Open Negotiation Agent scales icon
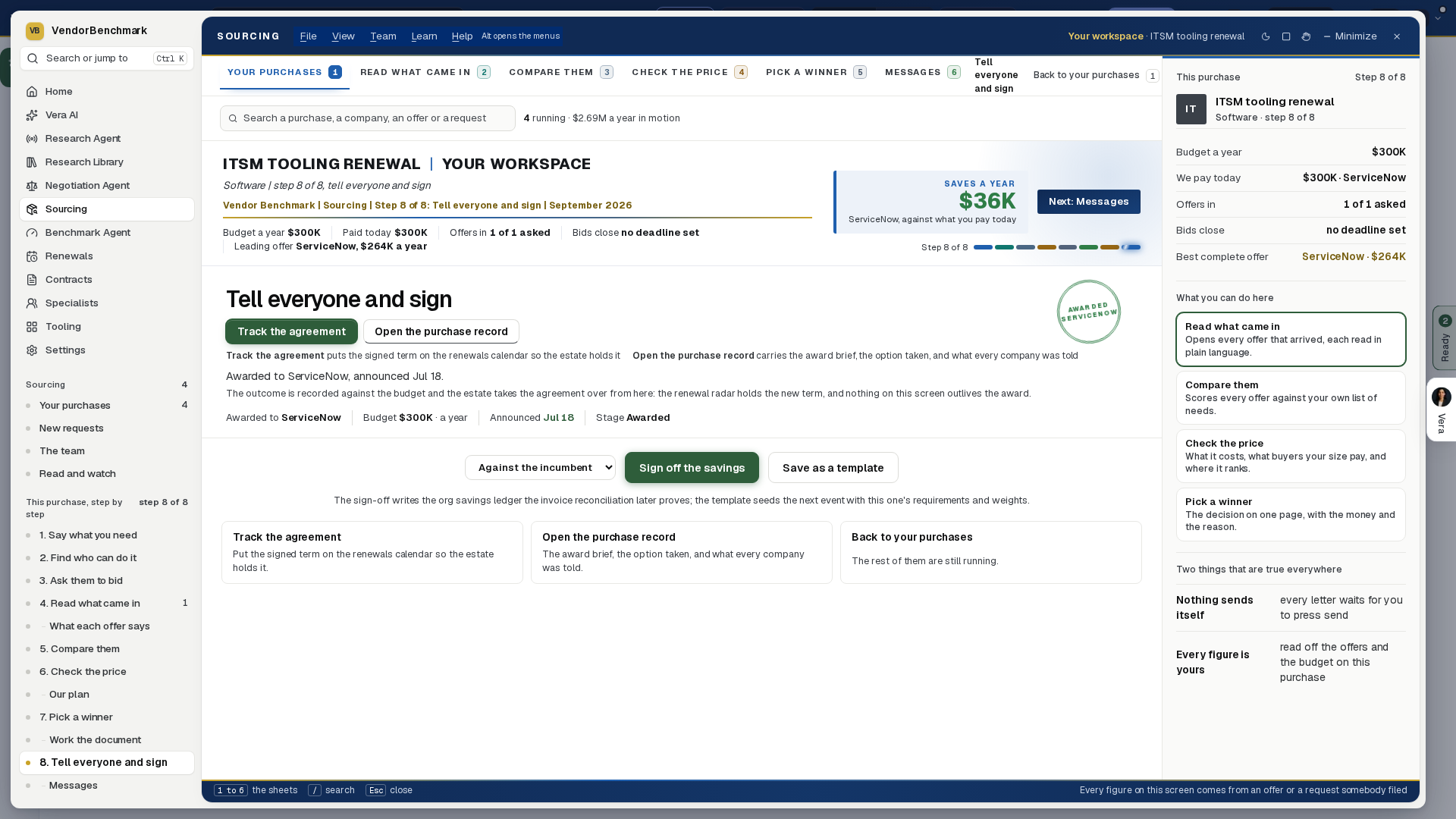Viewport: 1456px width, 819px height. coord(32,186)
